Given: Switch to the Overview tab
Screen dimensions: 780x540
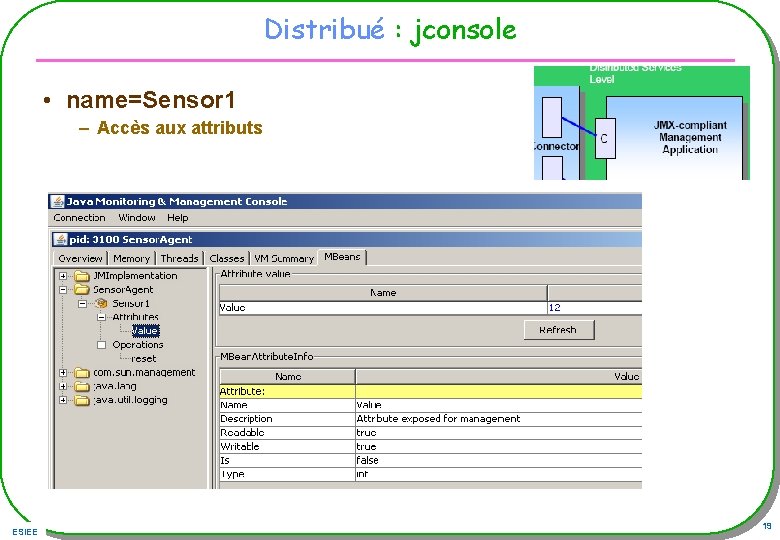Looking at the screenshot, I should click(80, 259).
